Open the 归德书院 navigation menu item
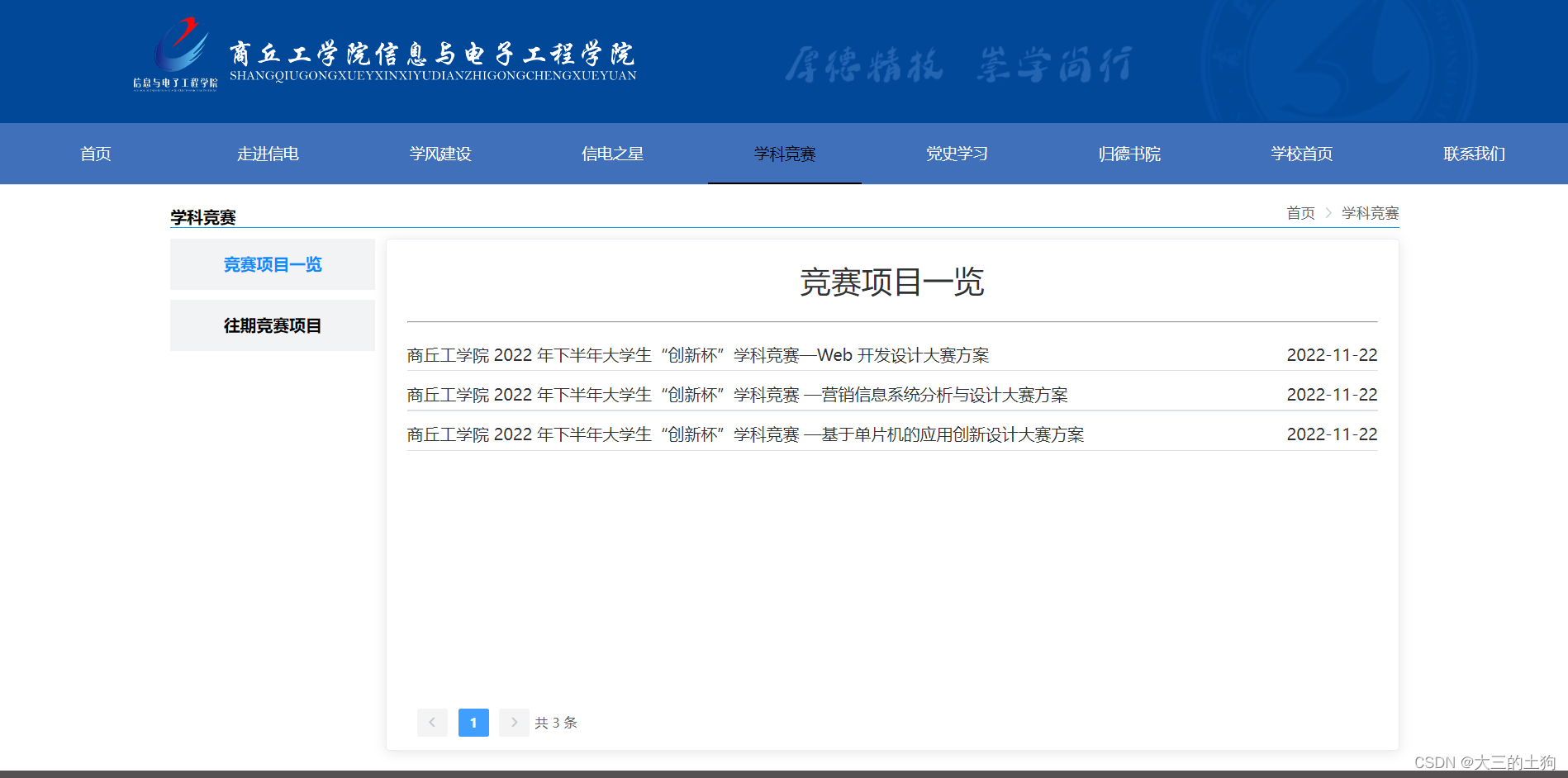 coord(1128,154)
